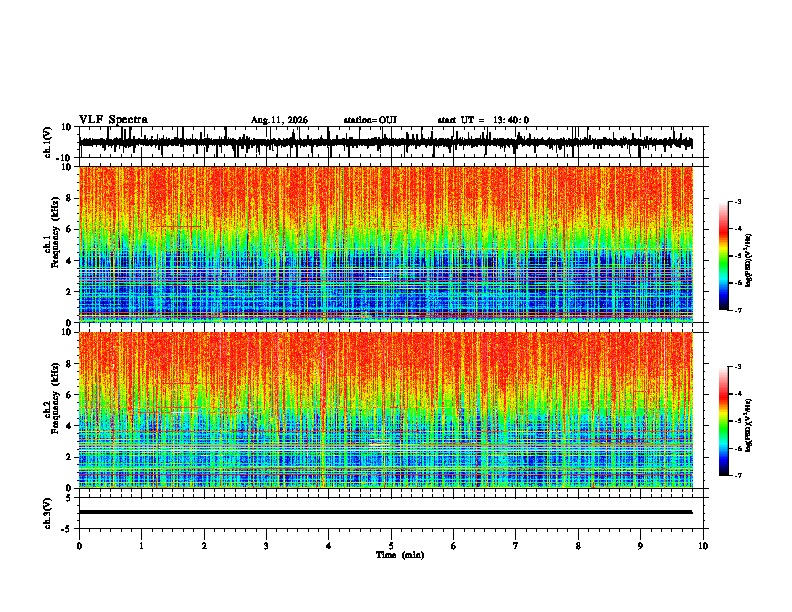Click the "ch.1(V)" waveform axis label
Viewport: 792px width, 612px height.
(48, 142)
